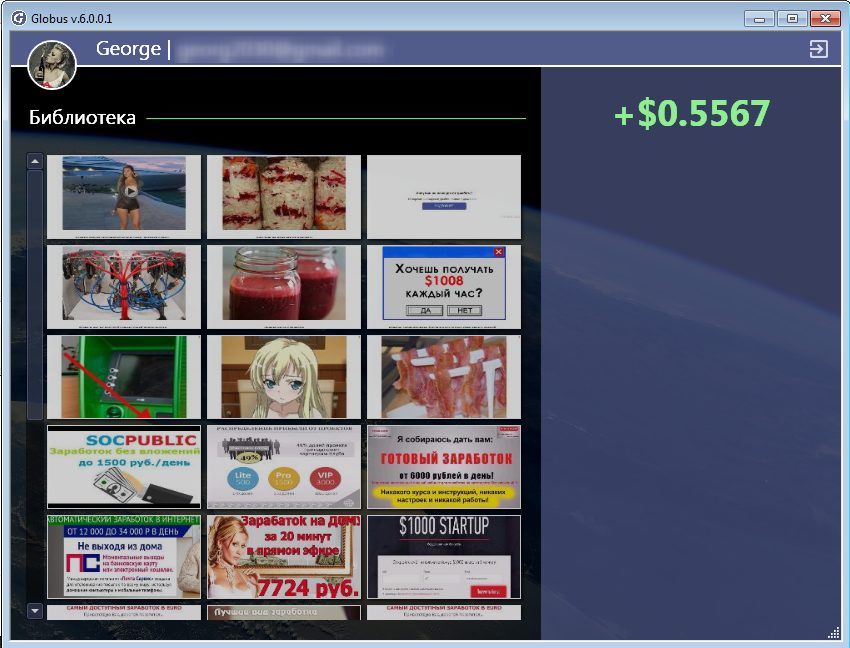This screenshot has width=850, height=648.
Task: Open the '$1008 каждый час' popup thumbnail
Action: [443, 286]
